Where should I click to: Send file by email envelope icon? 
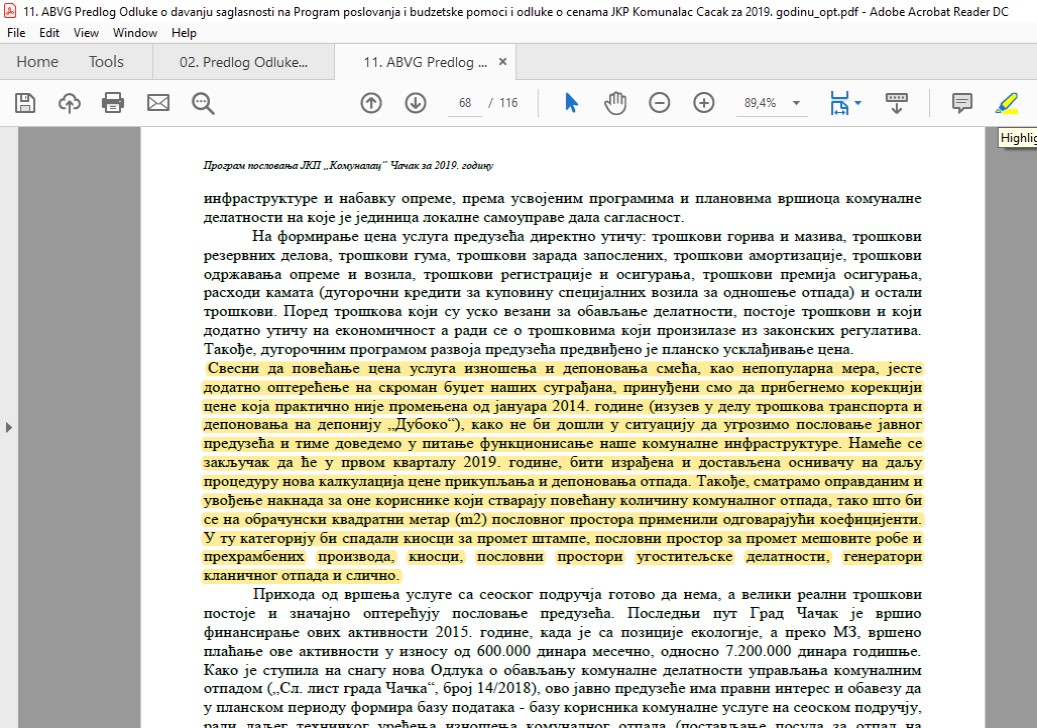point(158,103)
